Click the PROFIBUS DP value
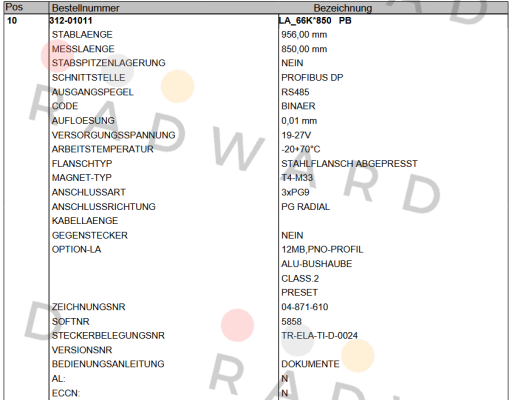The width and height of the screenshot is (509, 400). [x=312, y=78]
